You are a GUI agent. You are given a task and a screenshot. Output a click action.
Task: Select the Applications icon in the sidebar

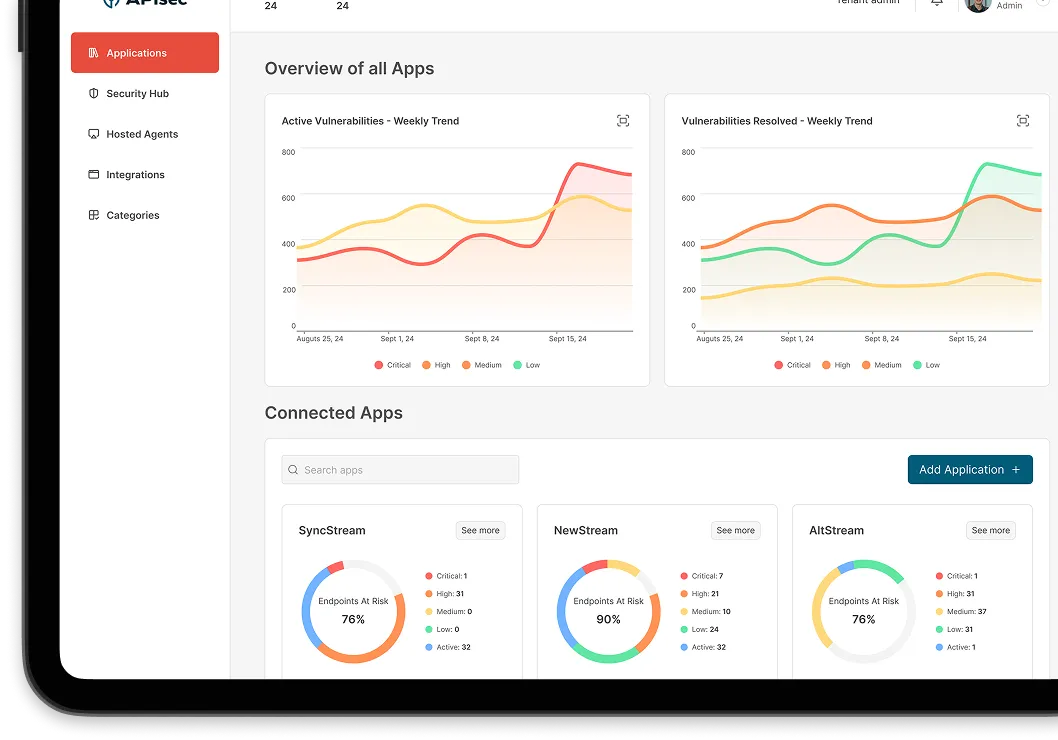pyautogui.click(x=92, y=53)
